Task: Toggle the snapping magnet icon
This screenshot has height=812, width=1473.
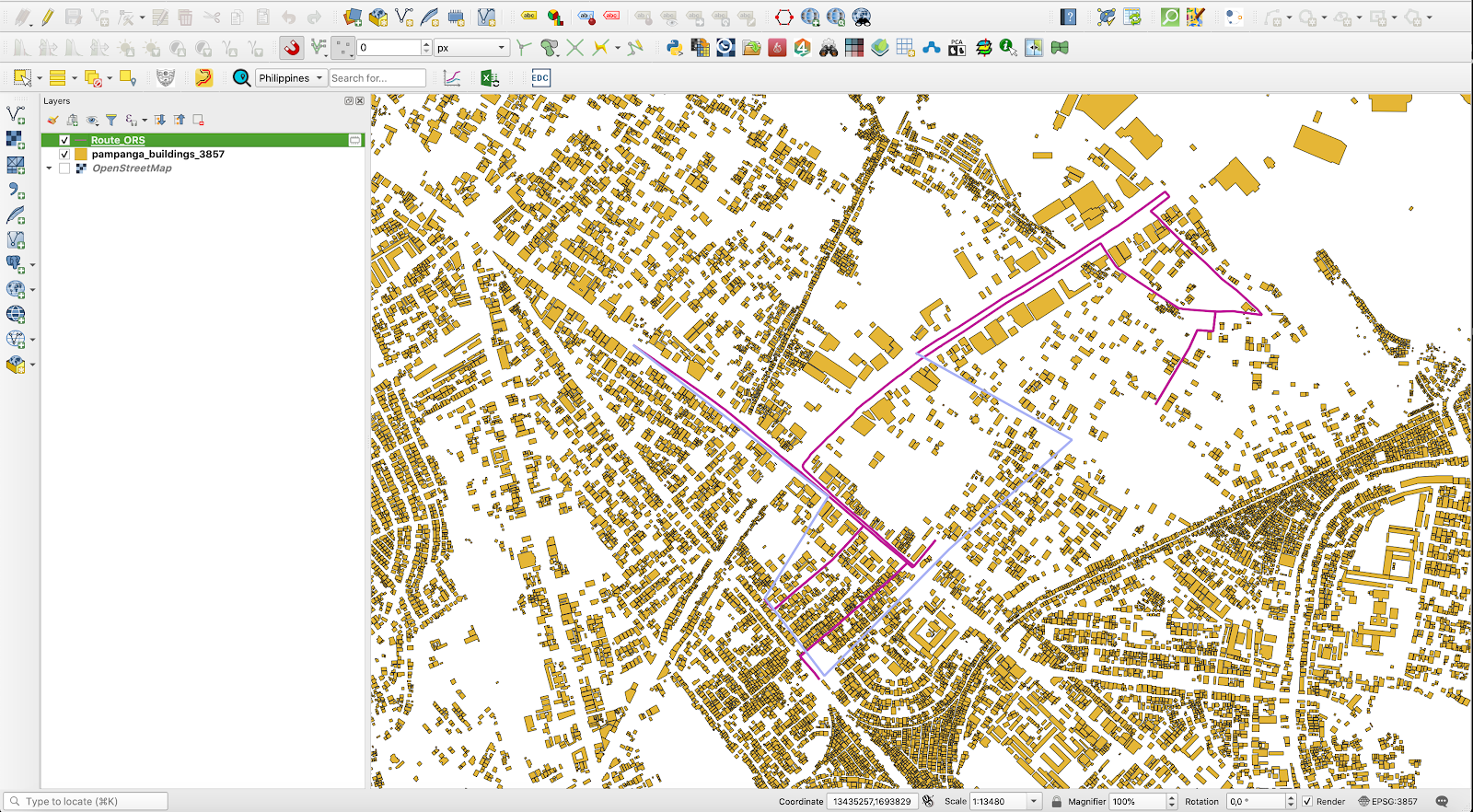Action: (292, 48)
